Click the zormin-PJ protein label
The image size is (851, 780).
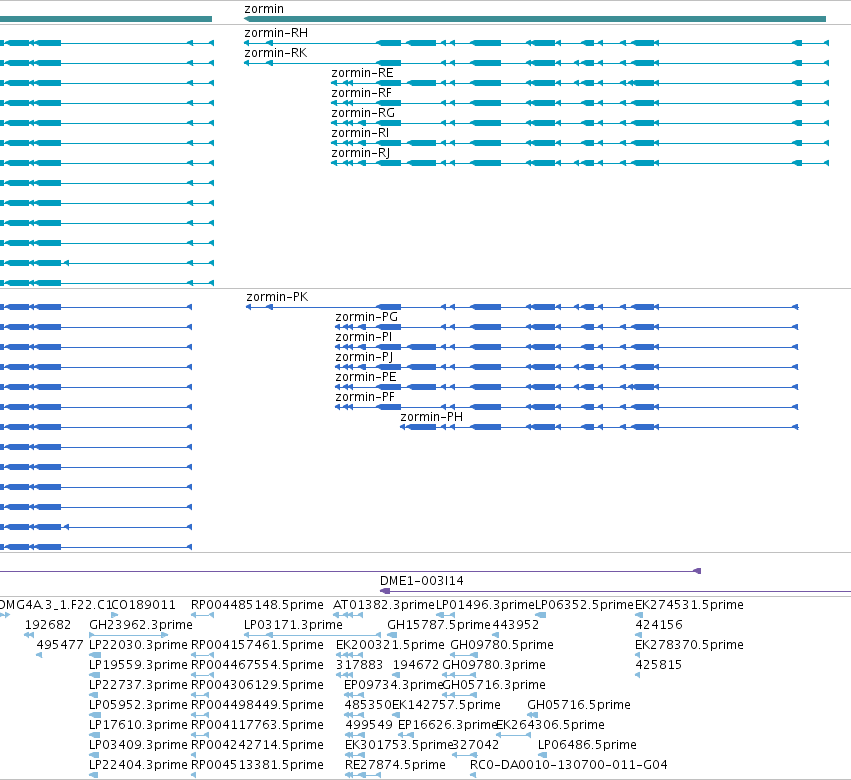coord(364,358)
